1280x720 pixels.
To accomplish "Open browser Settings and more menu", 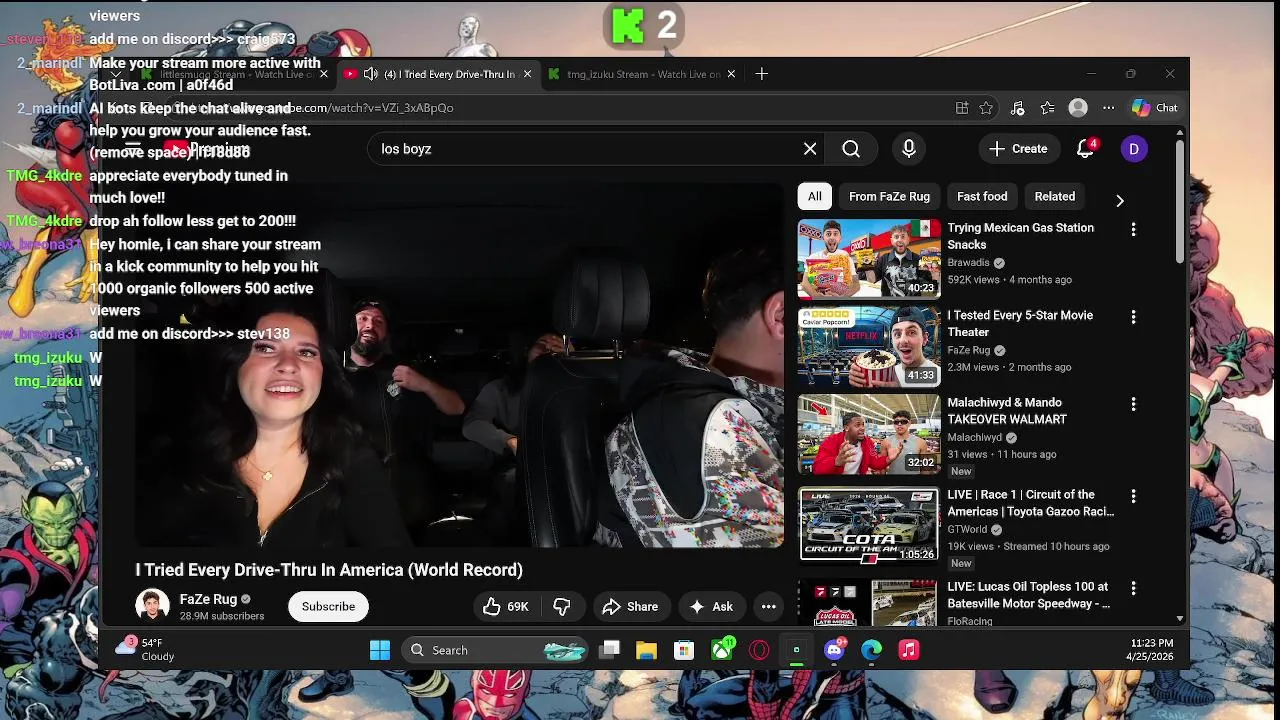I will (x=1108, y=108).
